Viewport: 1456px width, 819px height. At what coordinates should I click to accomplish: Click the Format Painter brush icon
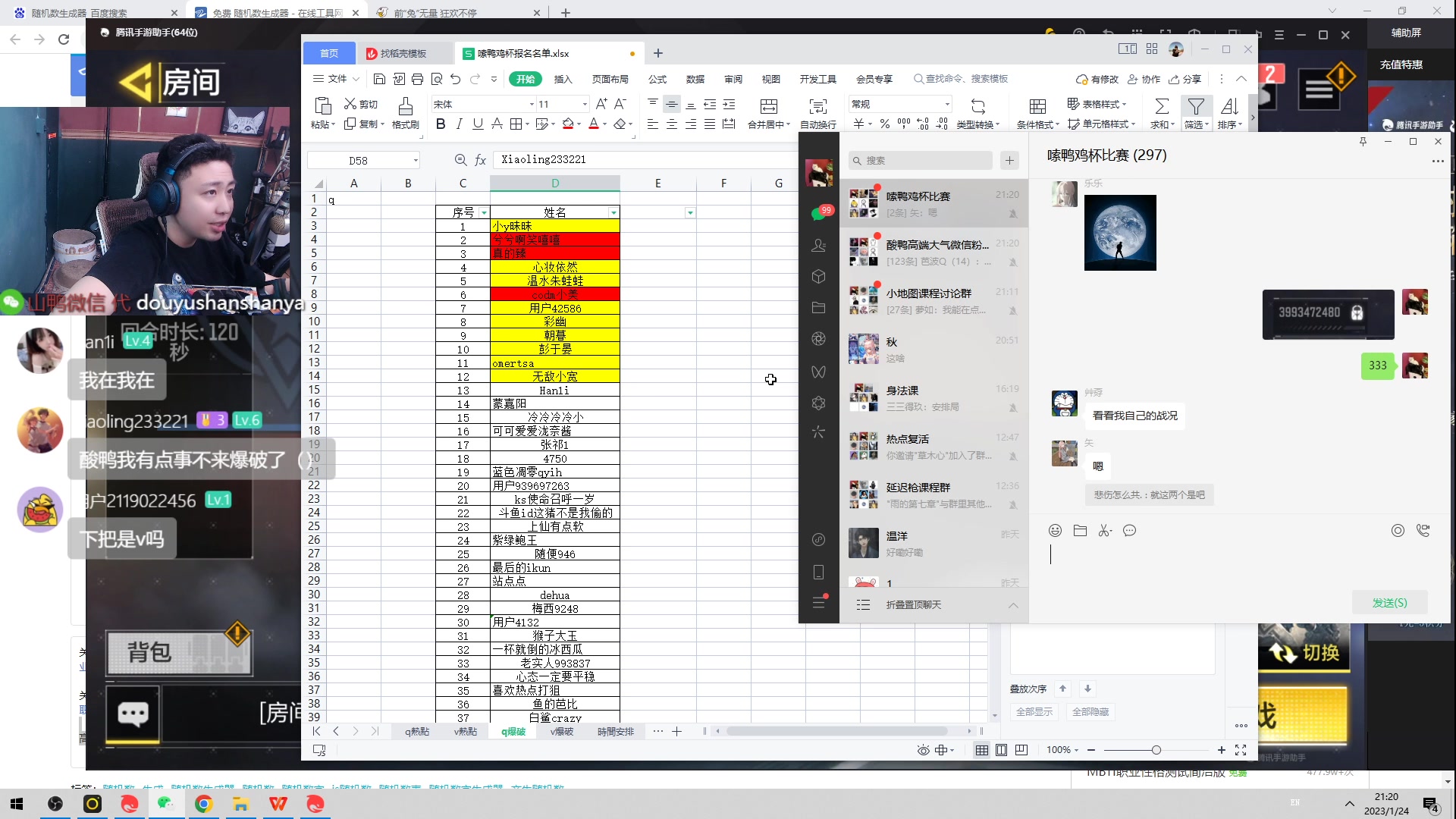[406, 106]
